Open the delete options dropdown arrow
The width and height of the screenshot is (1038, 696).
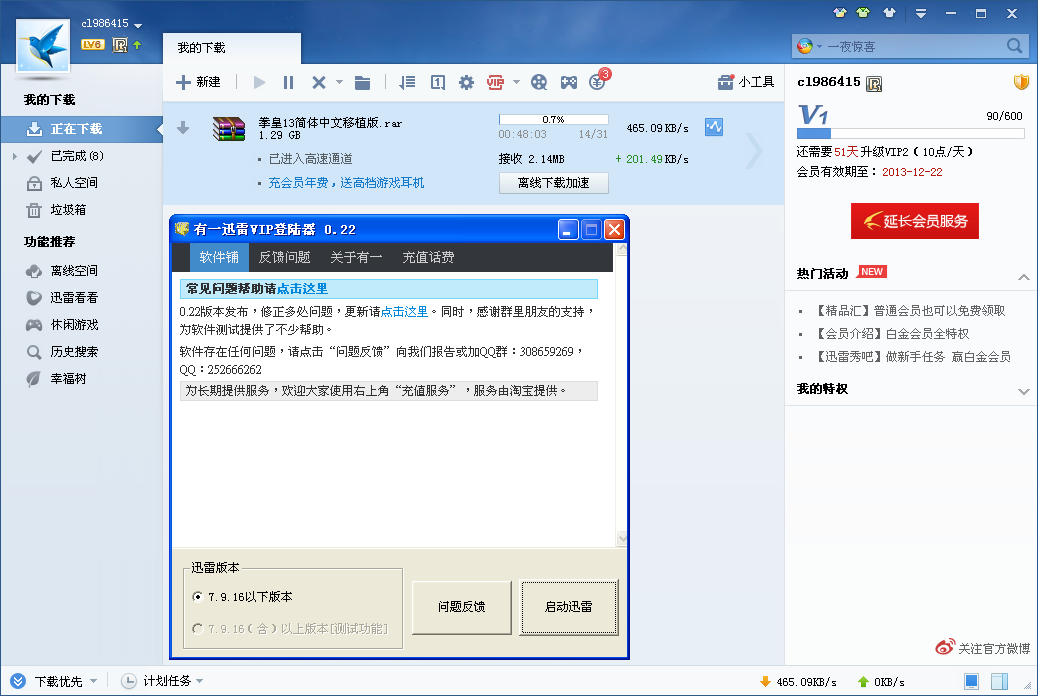(x=339, y=82)
